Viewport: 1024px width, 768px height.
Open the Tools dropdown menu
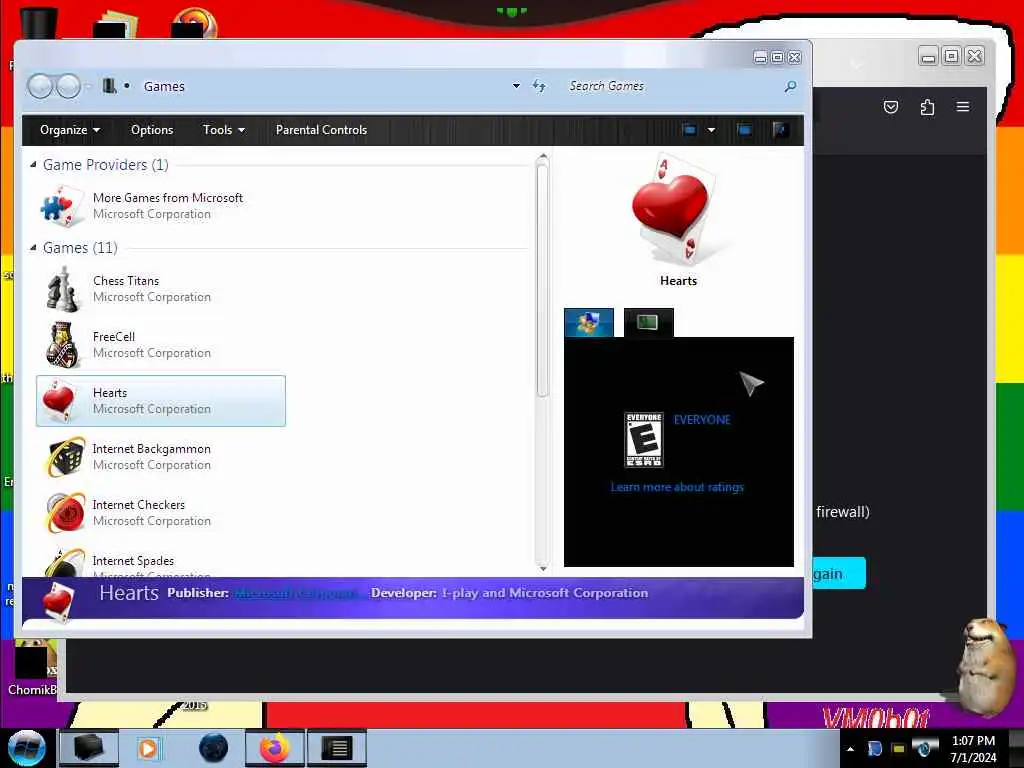(x=223, y=130)
